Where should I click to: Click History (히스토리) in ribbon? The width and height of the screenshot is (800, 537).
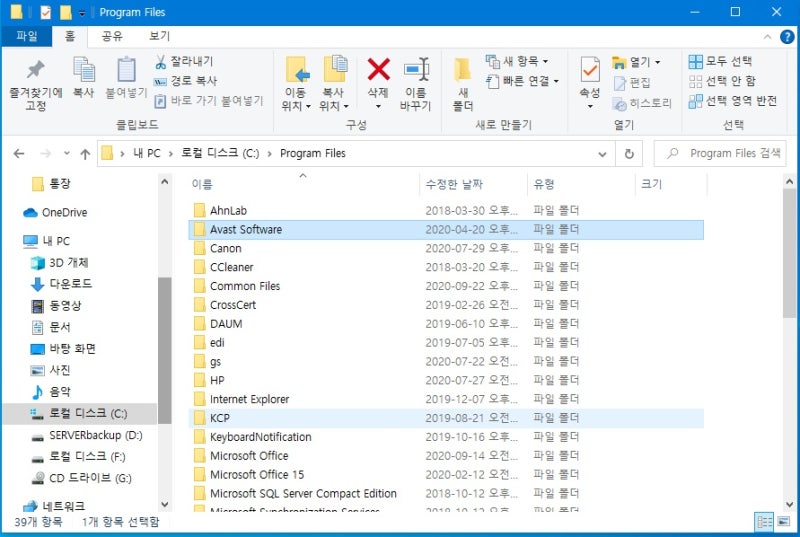tap(642, 104)
